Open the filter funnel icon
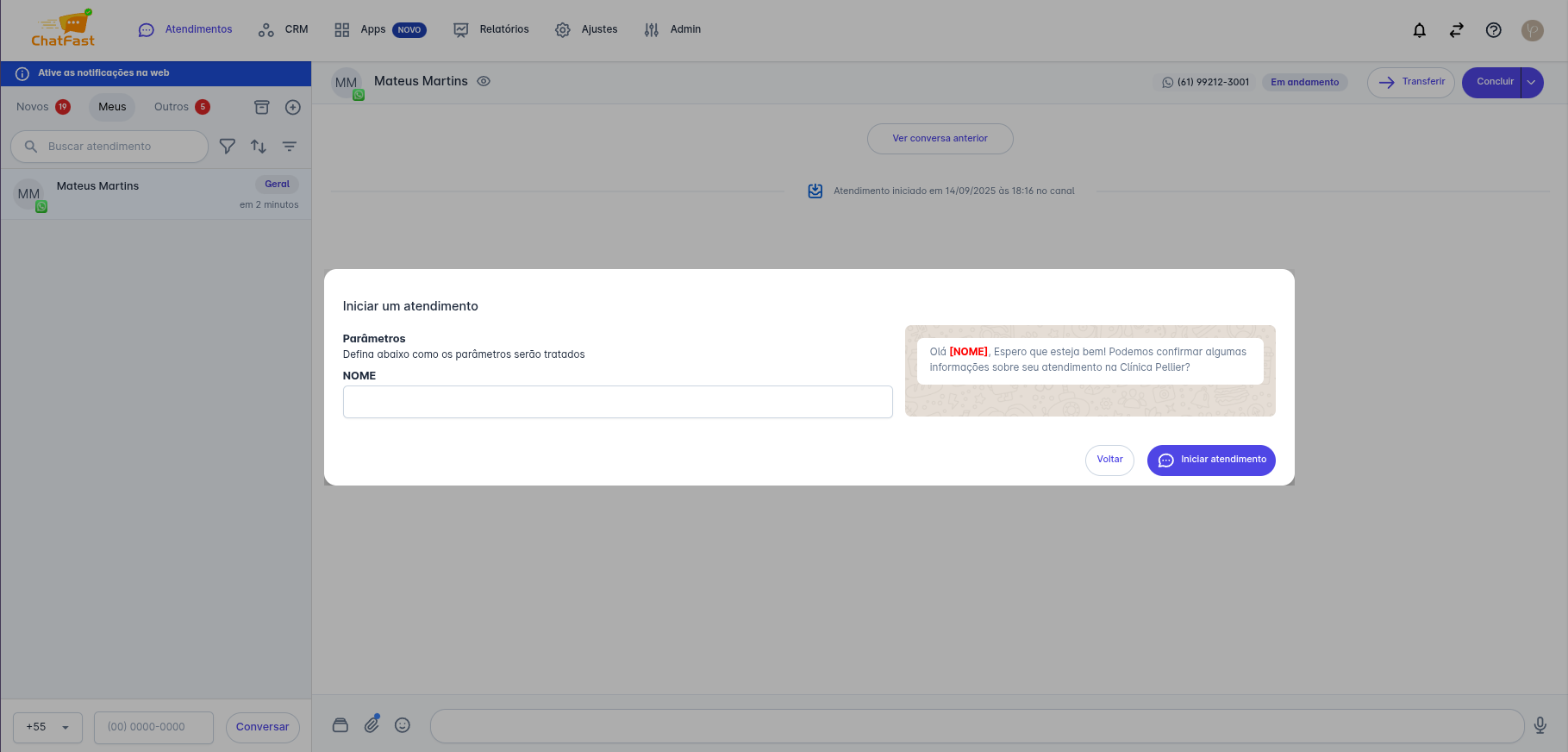The width and height of the screenshot is (1568, 752). [x=228, y=147]
